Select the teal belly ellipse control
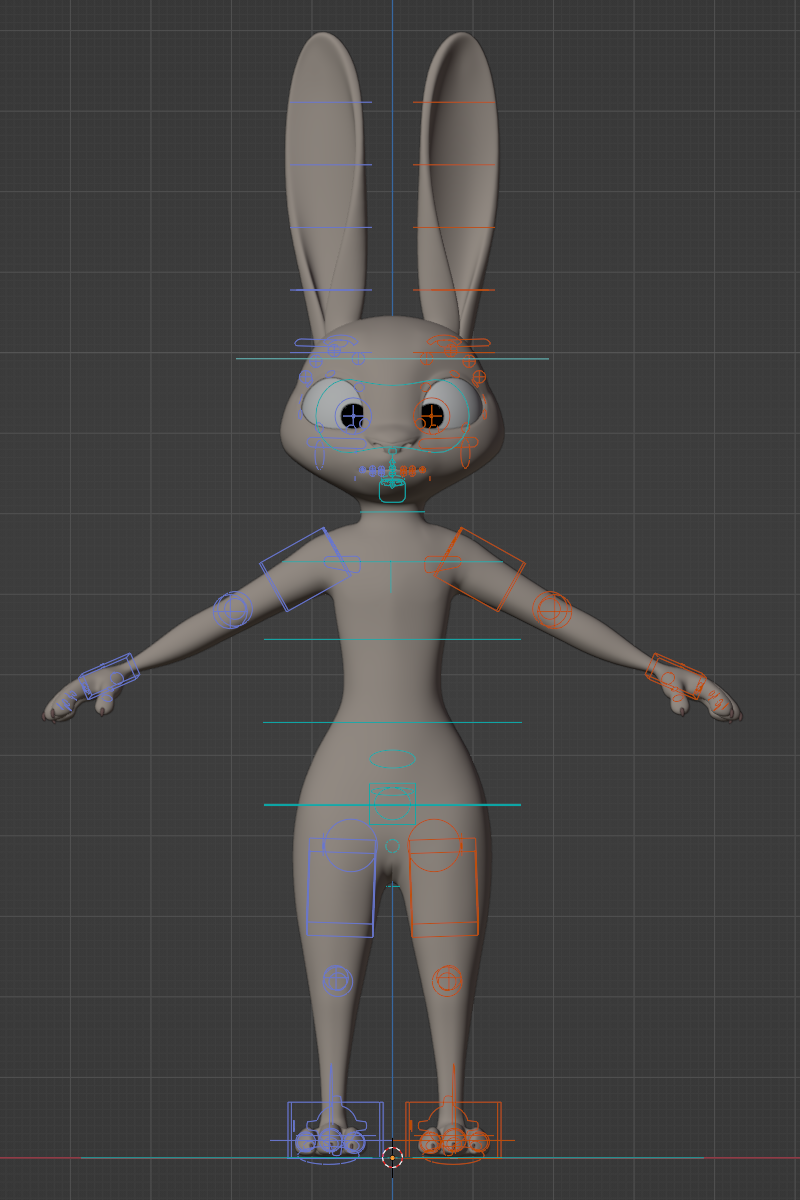Viewport: 800px width, 1200px height. pos(392,759)
